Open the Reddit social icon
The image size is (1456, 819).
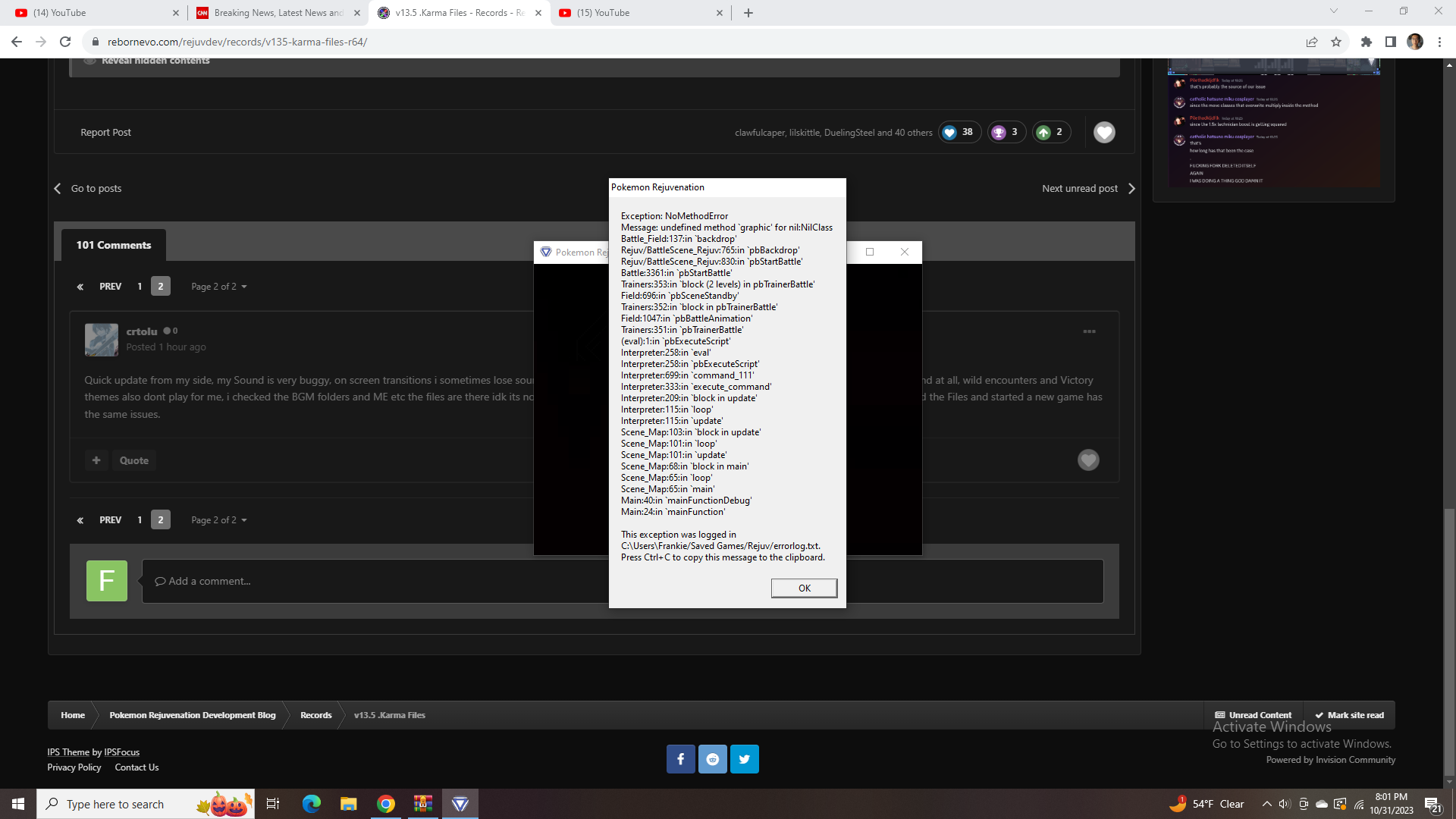(713, 759)
